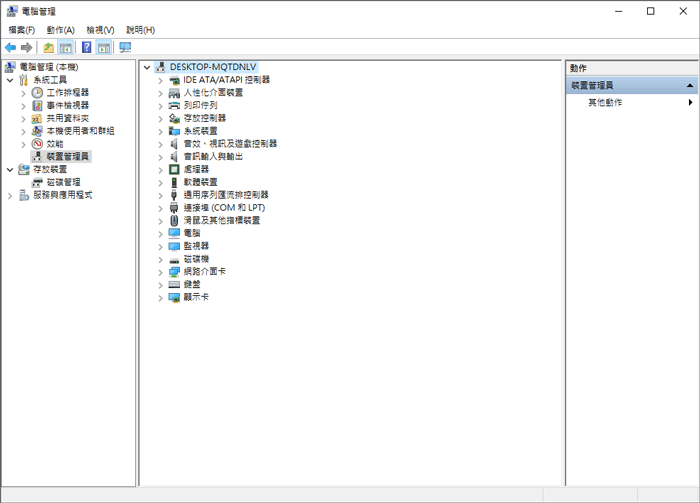
Task: Click the blue Help question-mark toolbar icon
Action: click(x=86, y=47)
